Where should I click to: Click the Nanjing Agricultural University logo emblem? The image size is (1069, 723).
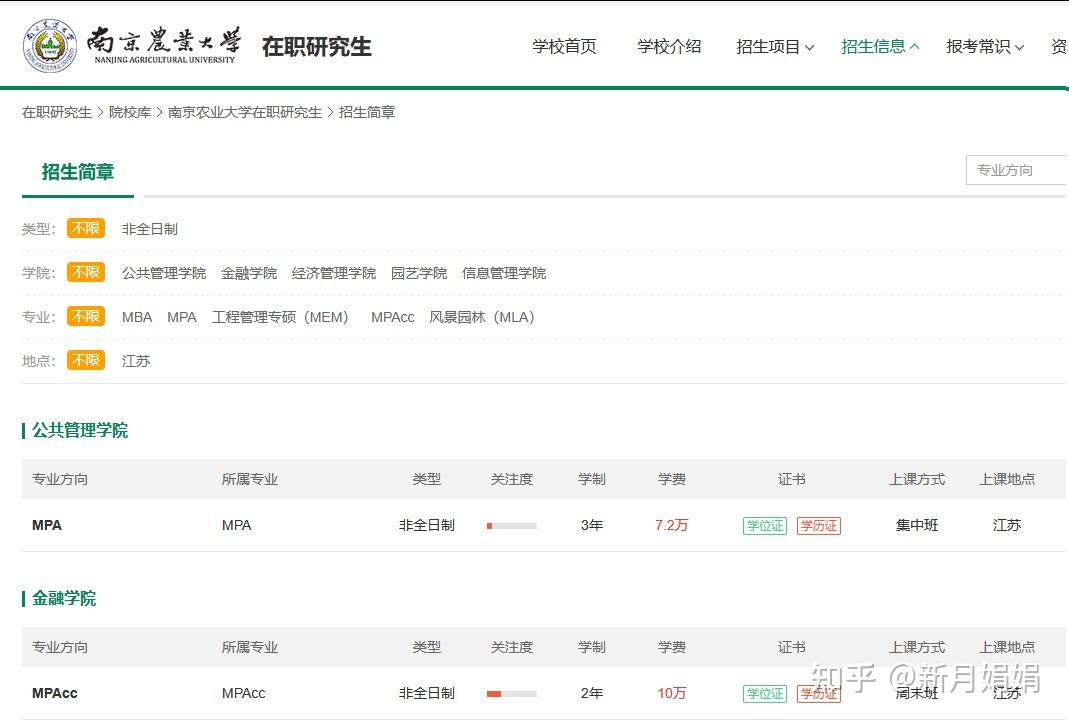pyautogui.click(x=50, y=45)
